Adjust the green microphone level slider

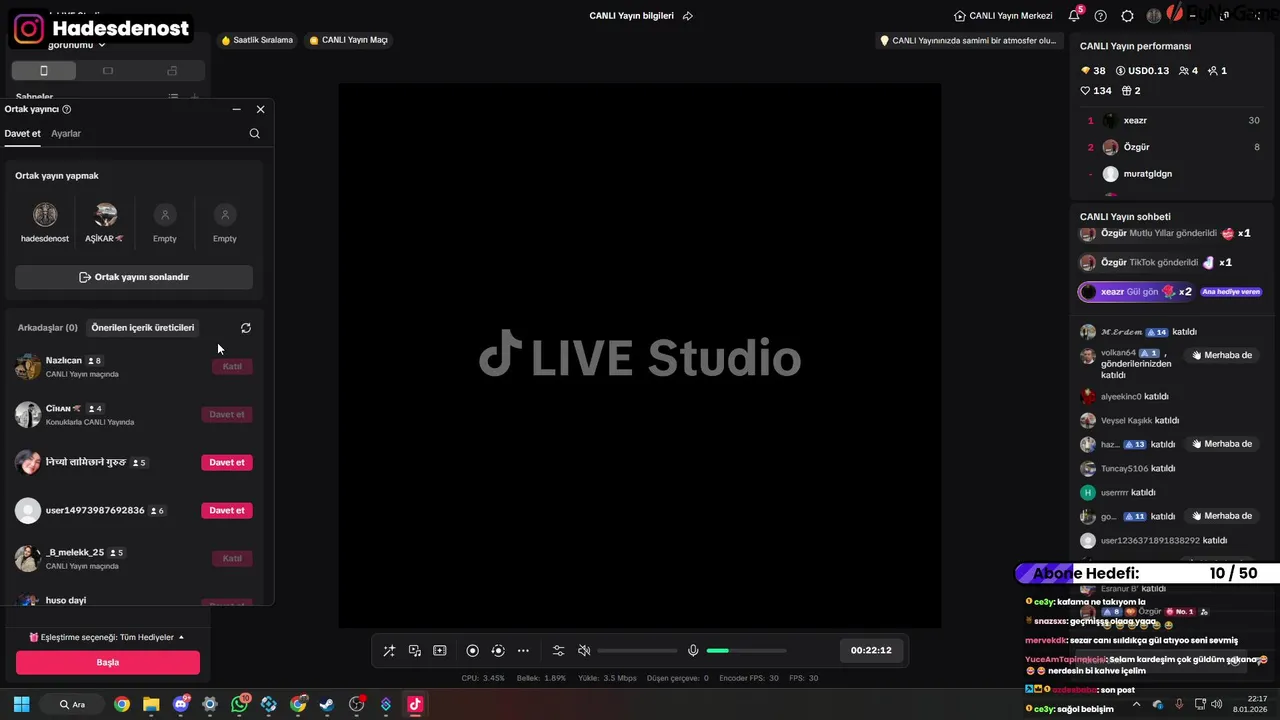746,651
